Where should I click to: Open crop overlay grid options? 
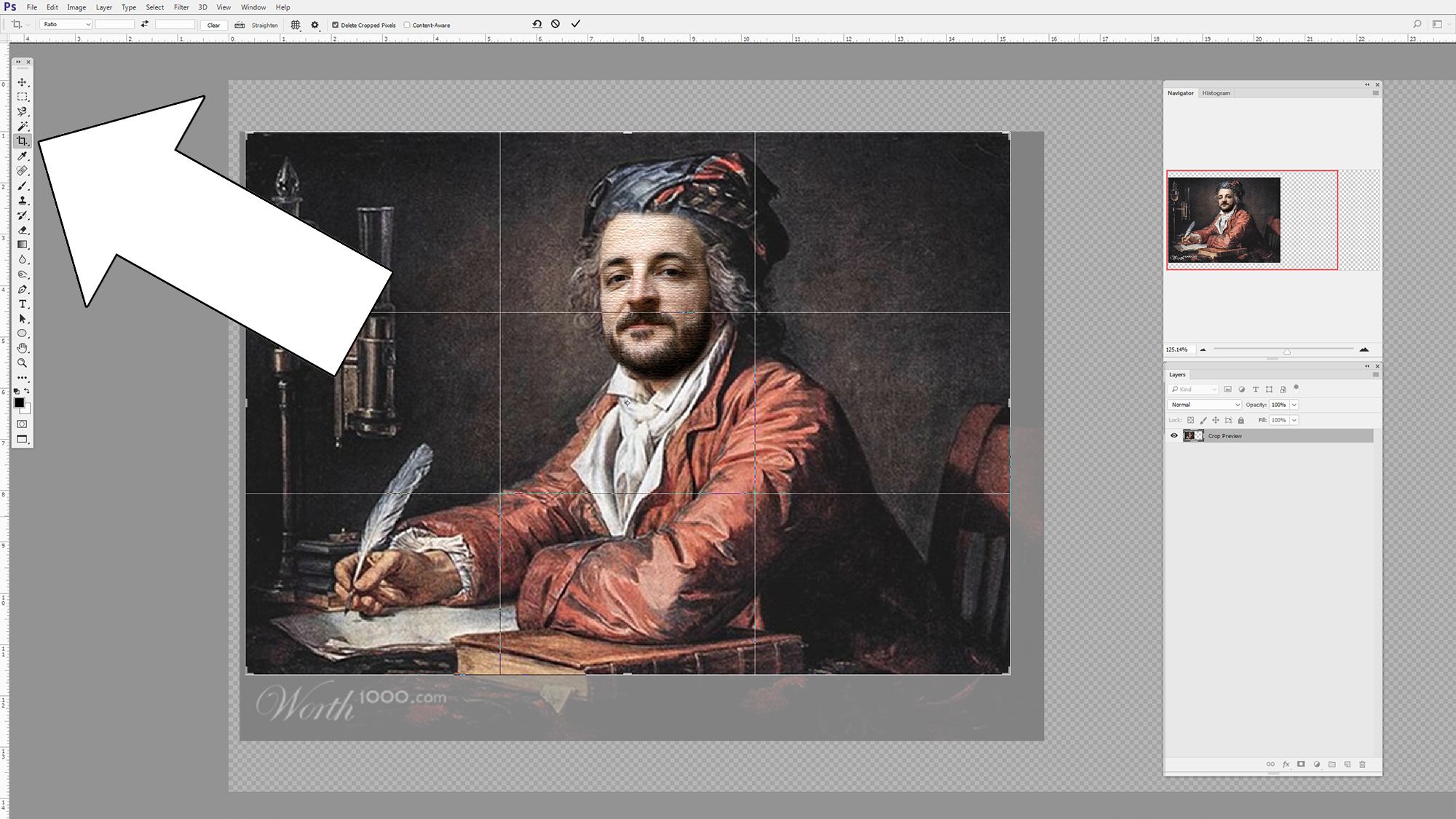coord(296,25)
